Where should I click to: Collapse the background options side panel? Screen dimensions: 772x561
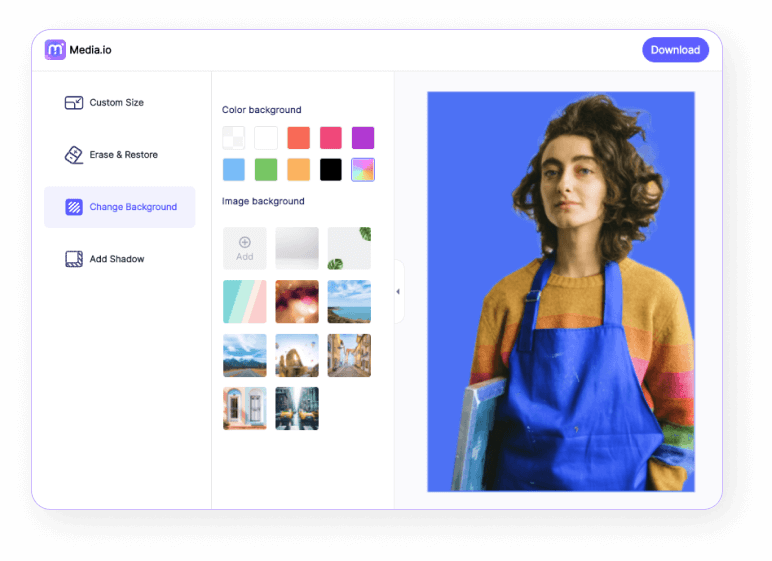[x=398, y=292]
